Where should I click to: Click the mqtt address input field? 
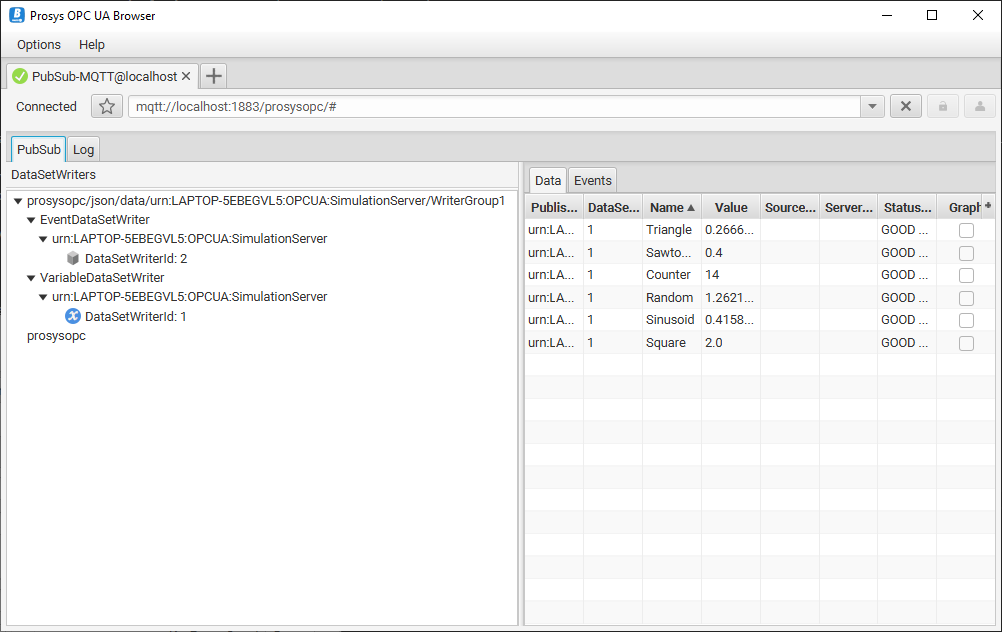click(x=494, y=107)
